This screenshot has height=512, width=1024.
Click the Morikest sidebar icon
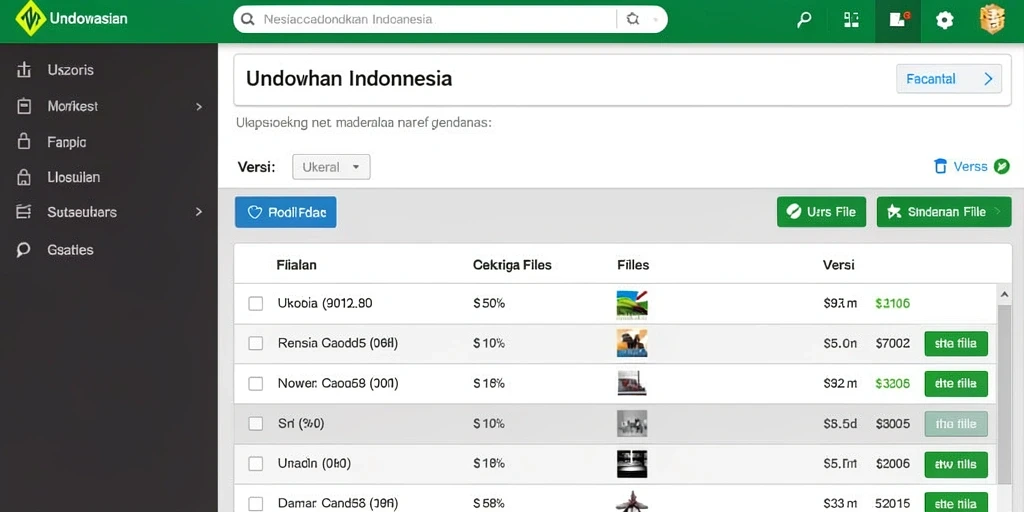pos(24,106)
